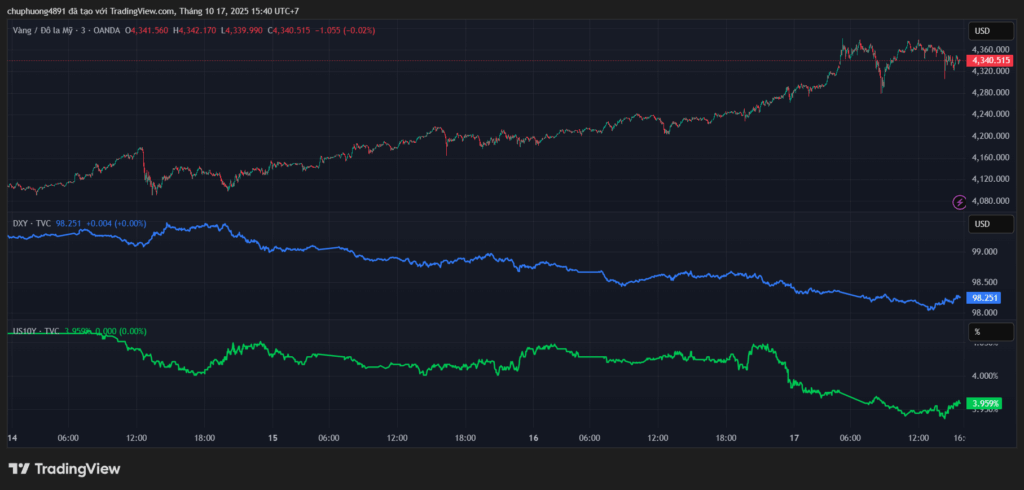Click the 16 date marker on time axis
The width and height of the screenshot is (1024, 490).
pos(534,438)
